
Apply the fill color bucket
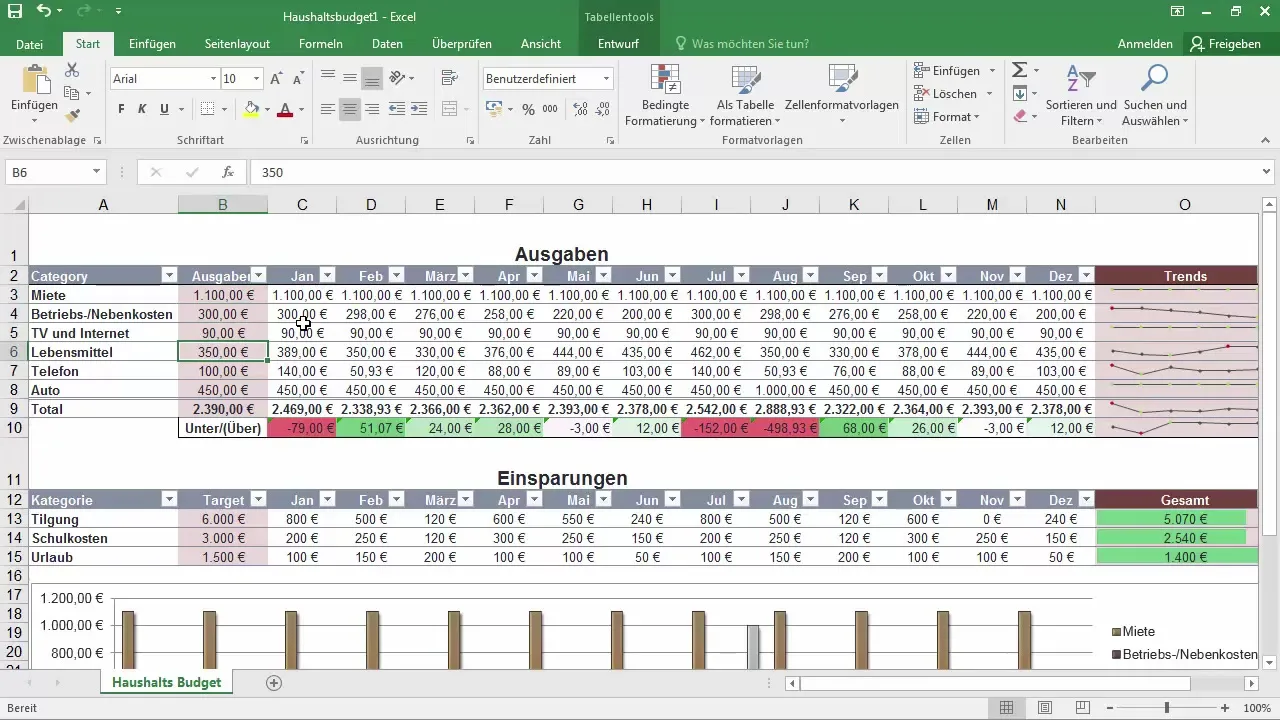pyautogui.click(x=251, y=109)
